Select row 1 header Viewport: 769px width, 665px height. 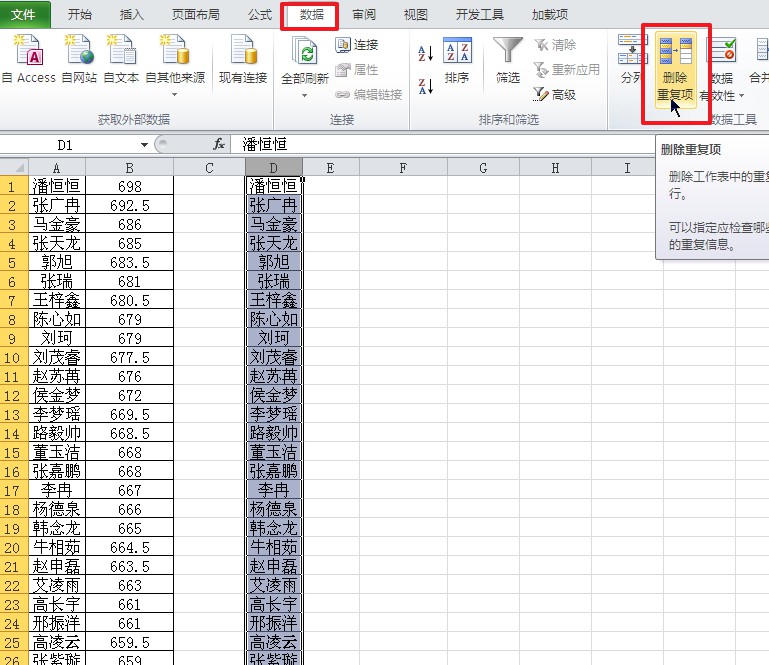point(14,186)
